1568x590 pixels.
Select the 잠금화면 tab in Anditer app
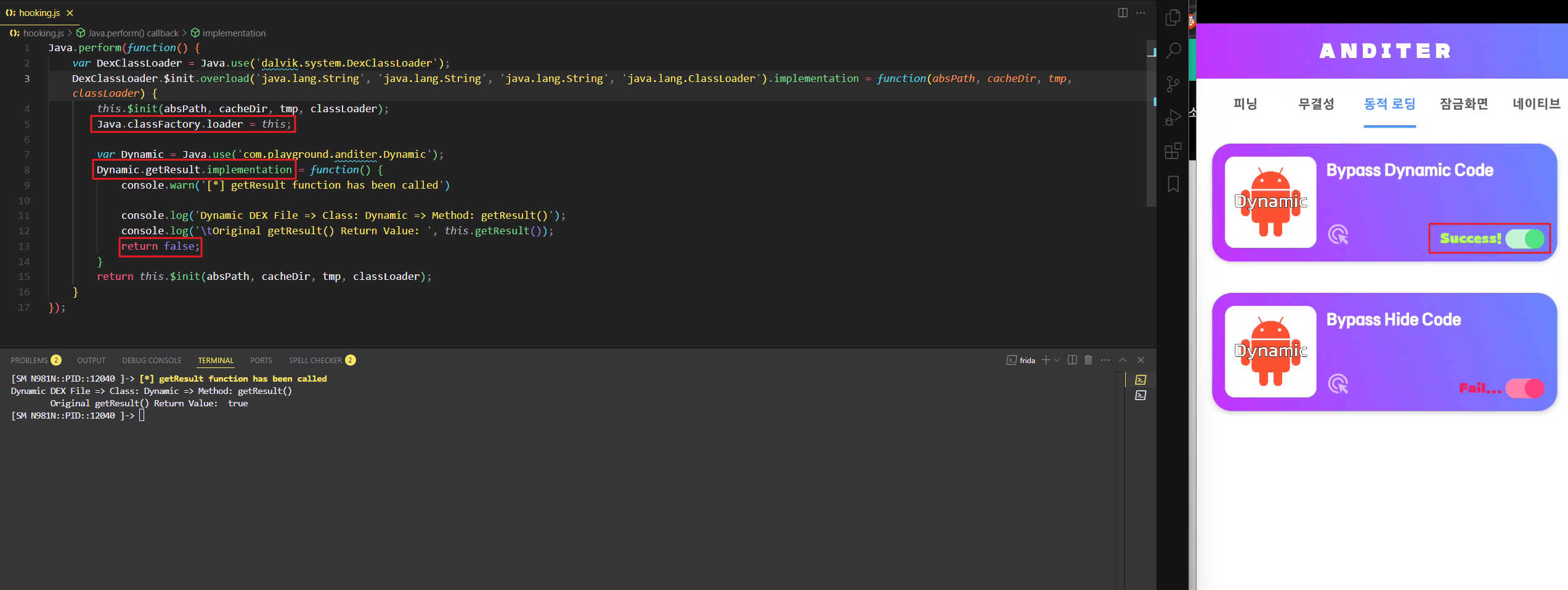1463,104
